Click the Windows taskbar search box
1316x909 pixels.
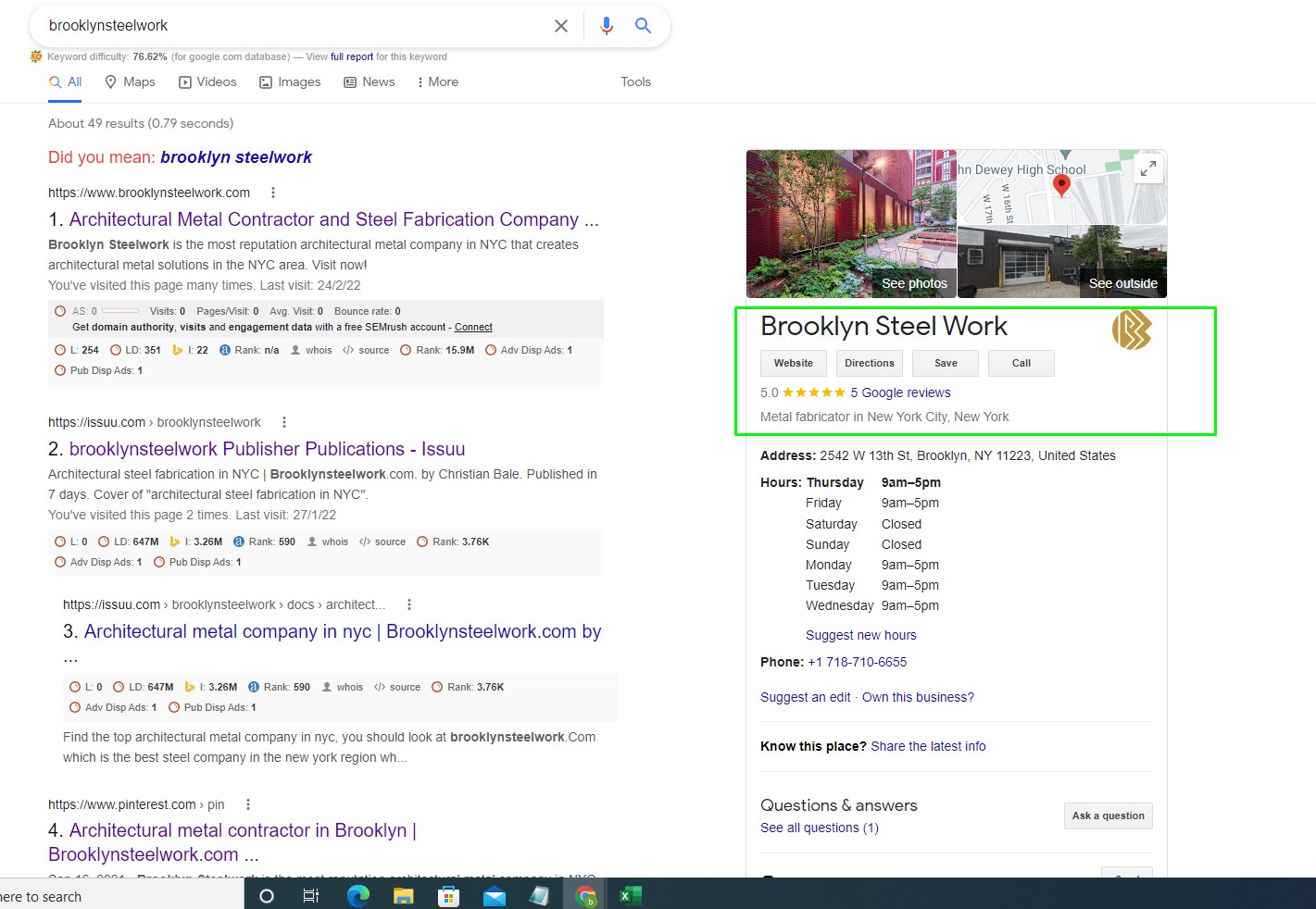[x=122, y=895]
